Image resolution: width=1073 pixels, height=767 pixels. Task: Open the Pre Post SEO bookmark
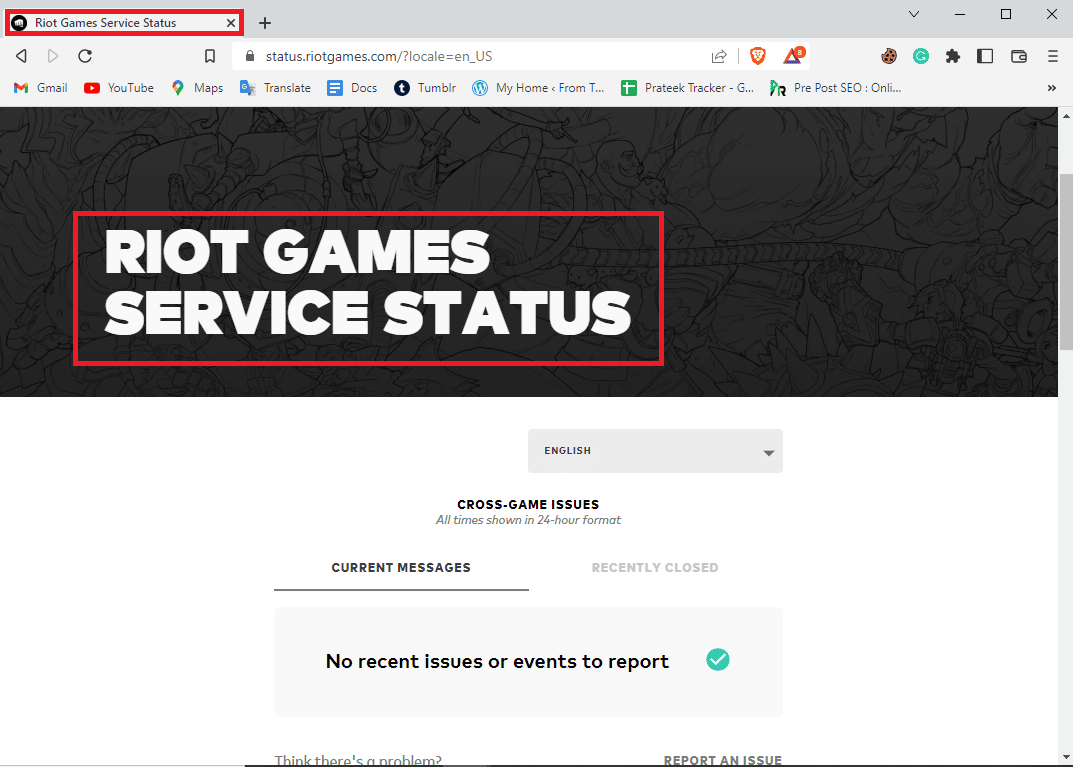(x=836, y=88)
